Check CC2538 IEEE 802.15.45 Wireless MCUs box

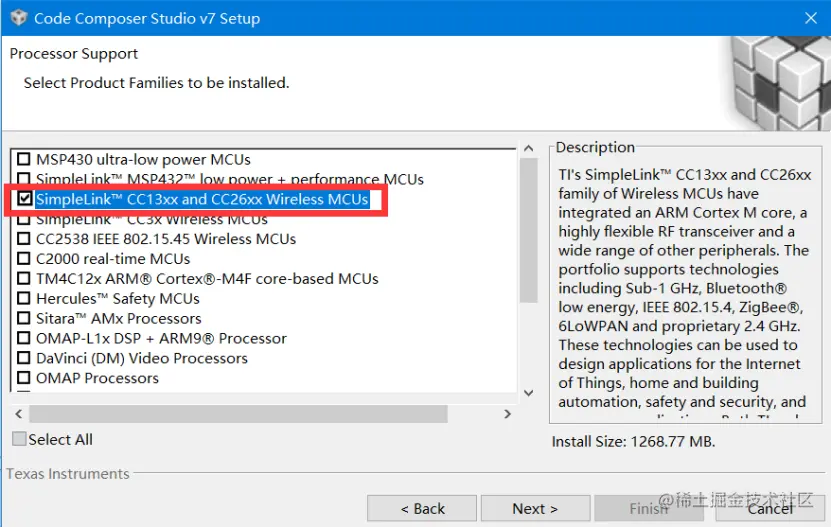point(24,239)
